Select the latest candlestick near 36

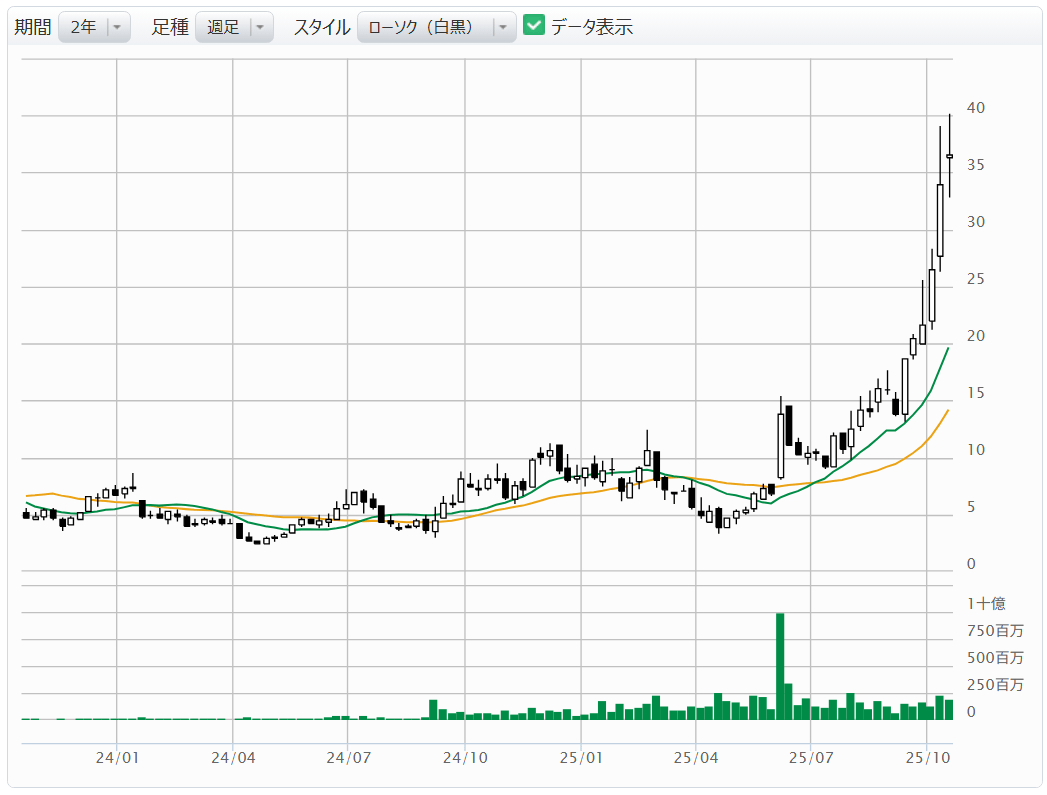coord(949,156)
